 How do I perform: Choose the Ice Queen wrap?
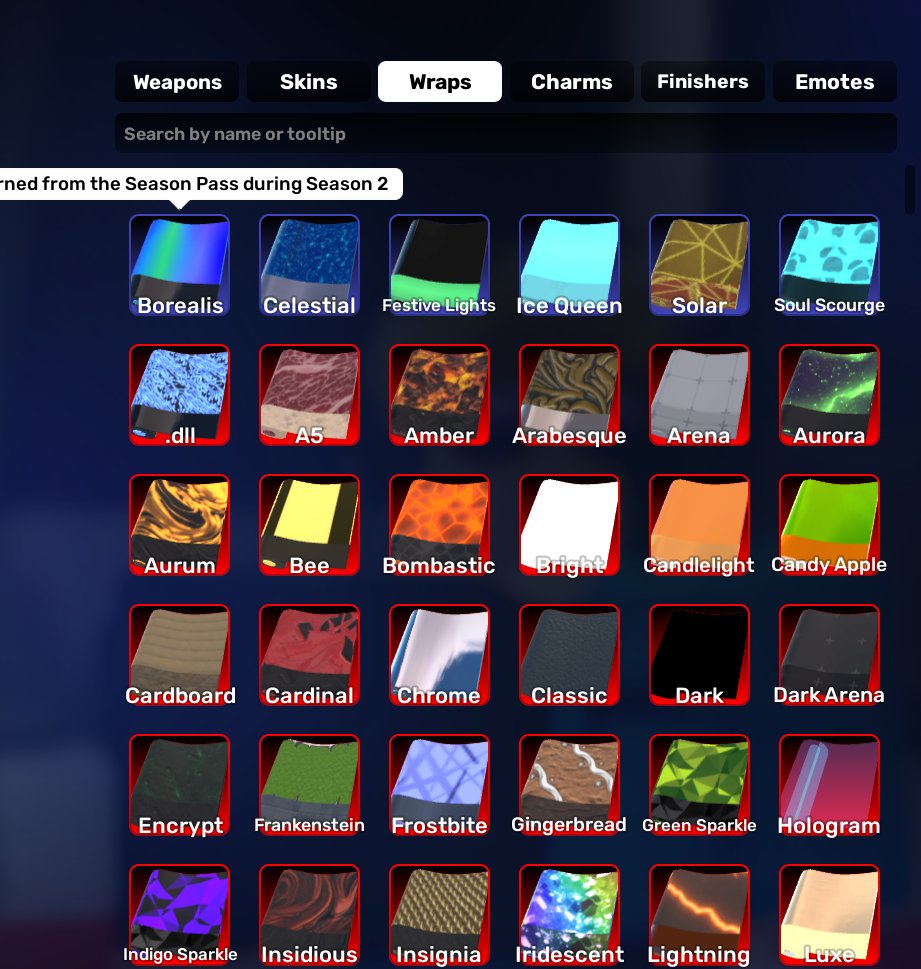coord(569,265)
